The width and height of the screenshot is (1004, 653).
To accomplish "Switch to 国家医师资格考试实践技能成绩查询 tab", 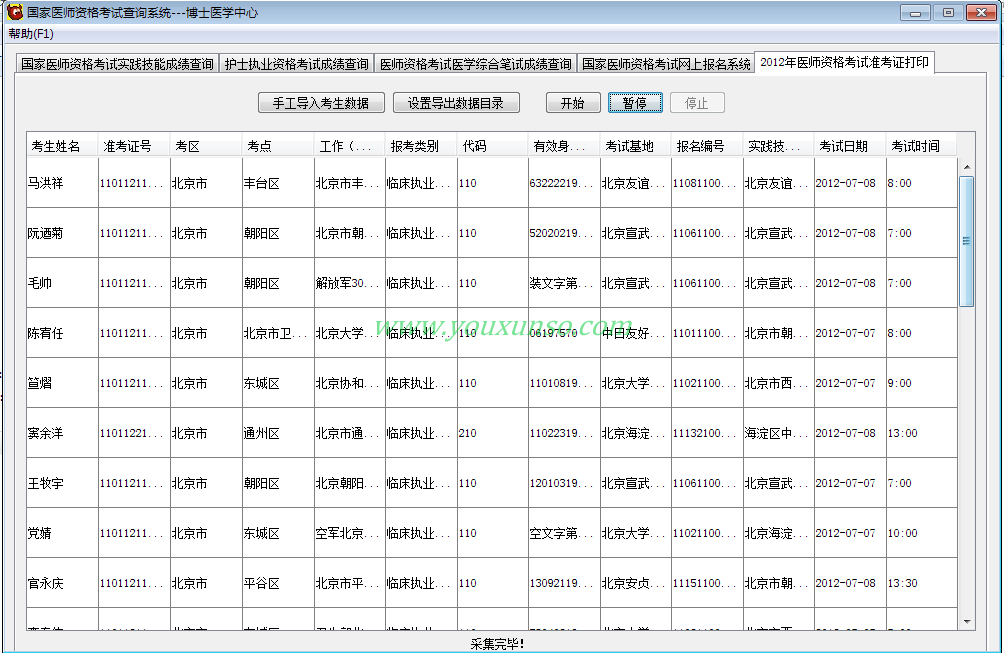I will point(117,63).
